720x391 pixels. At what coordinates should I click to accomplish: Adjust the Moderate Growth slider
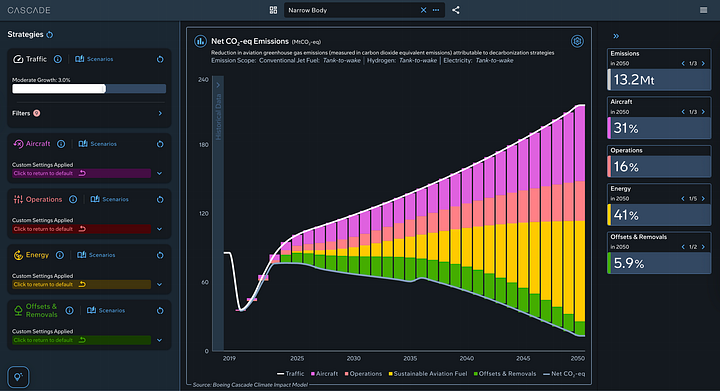(89, 89)
